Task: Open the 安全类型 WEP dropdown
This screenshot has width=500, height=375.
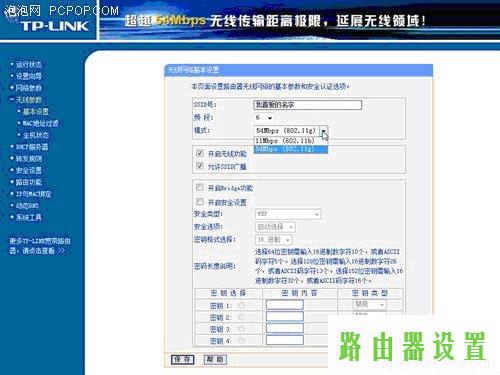Action: (x=288, y=214)
